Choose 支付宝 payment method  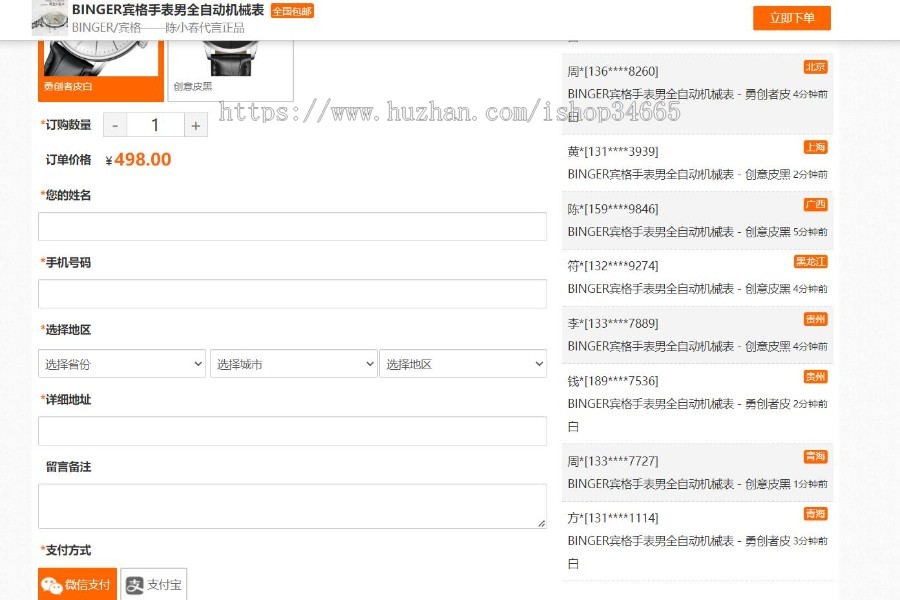pos(154,584)
